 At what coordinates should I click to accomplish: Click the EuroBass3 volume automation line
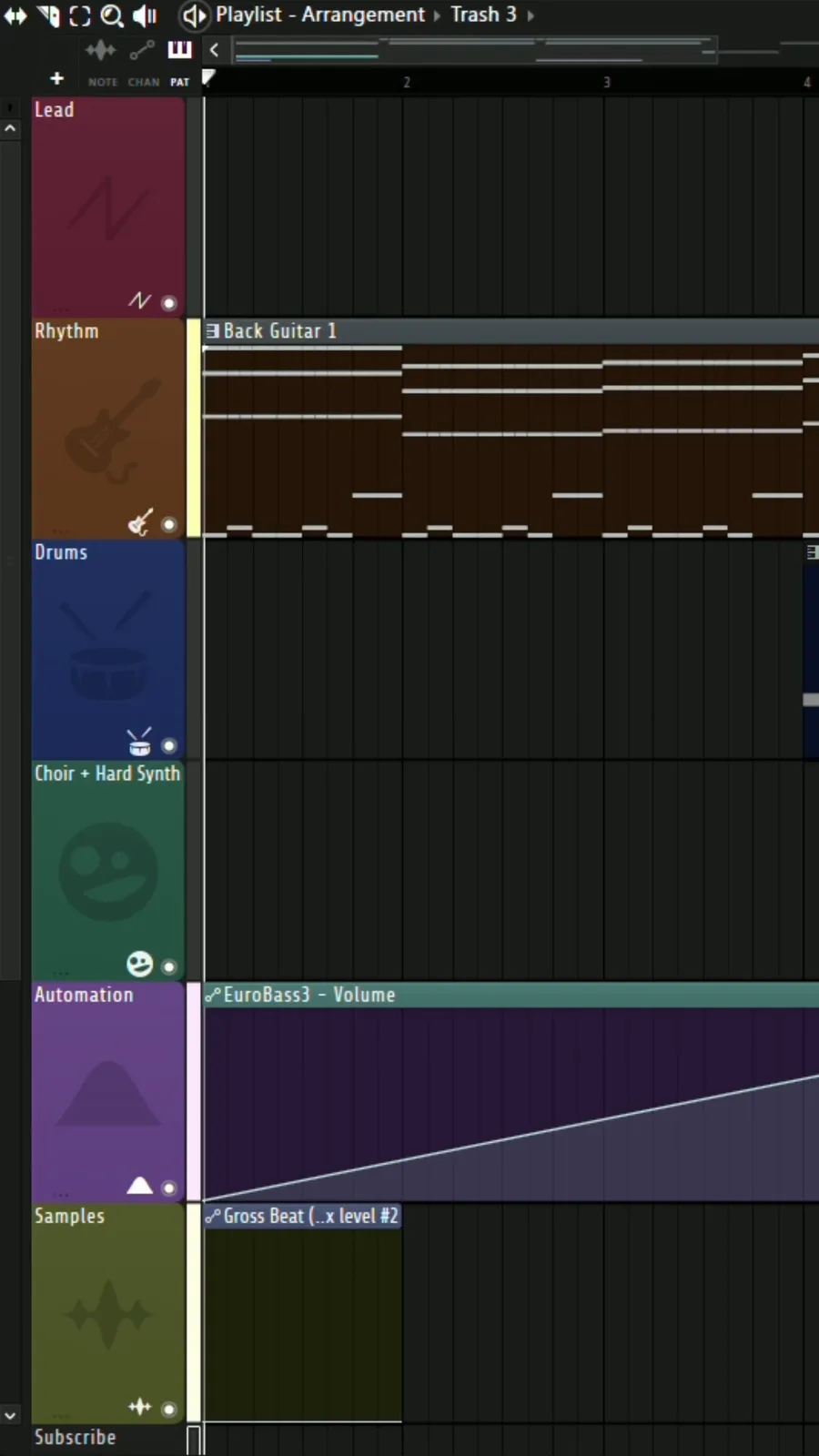coord(510,1138)
